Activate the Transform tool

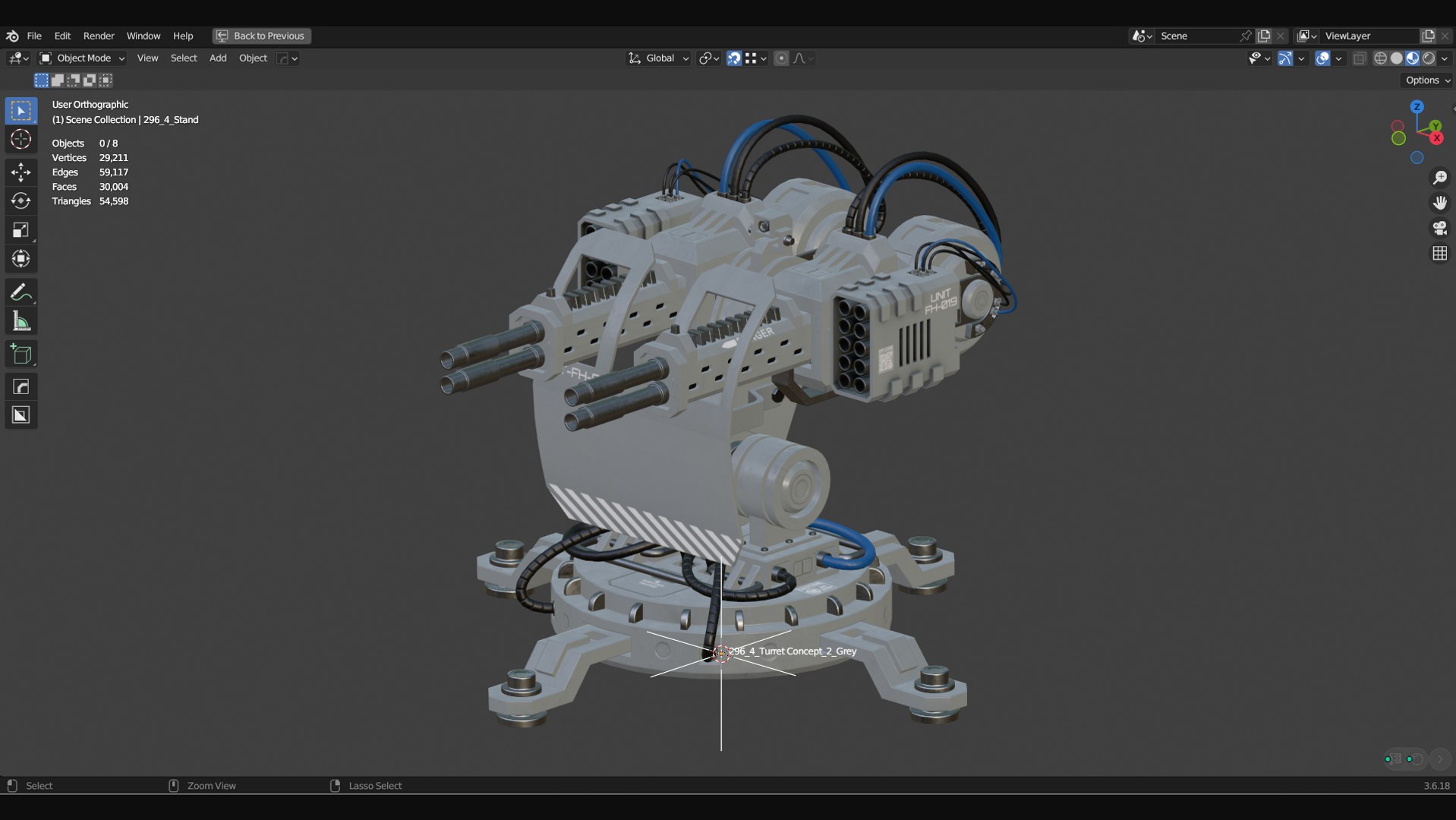[21, 259]
